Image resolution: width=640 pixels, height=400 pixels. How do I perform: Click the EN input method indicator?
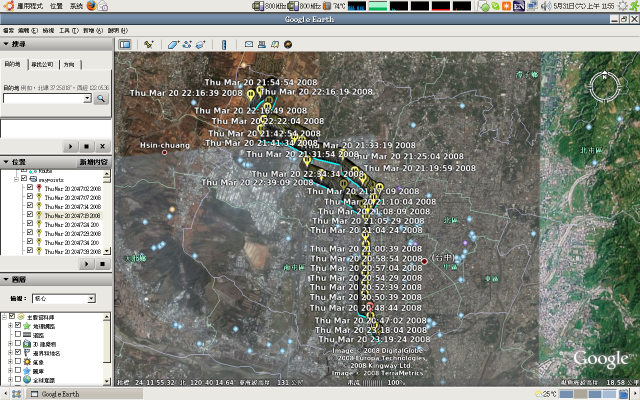click(x=519, y=6)
